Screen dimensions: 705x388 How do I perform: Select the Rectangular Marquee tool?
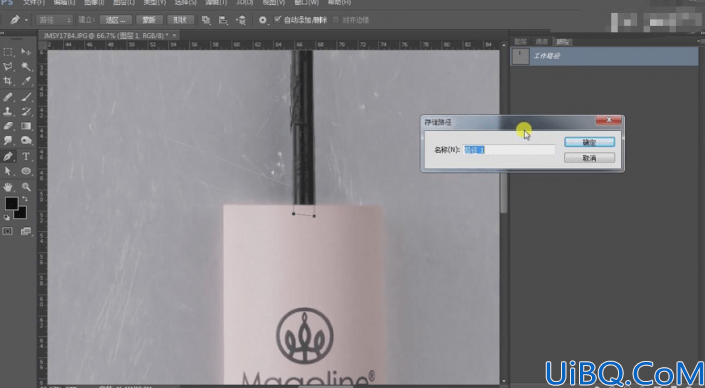tap(8, 52)
